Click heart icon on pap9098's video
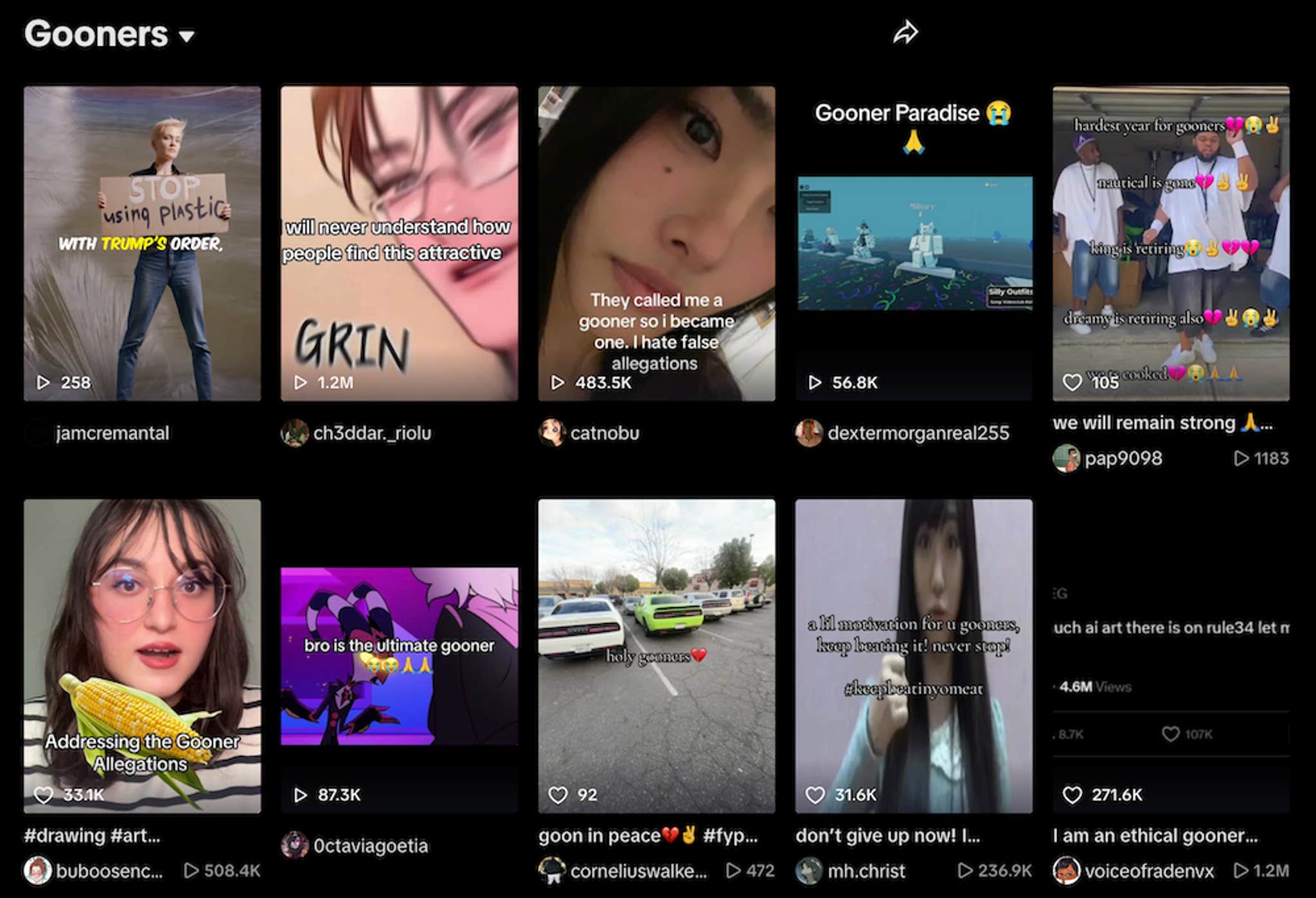This screenshot has height=898, width=1316. [1072, 382]
